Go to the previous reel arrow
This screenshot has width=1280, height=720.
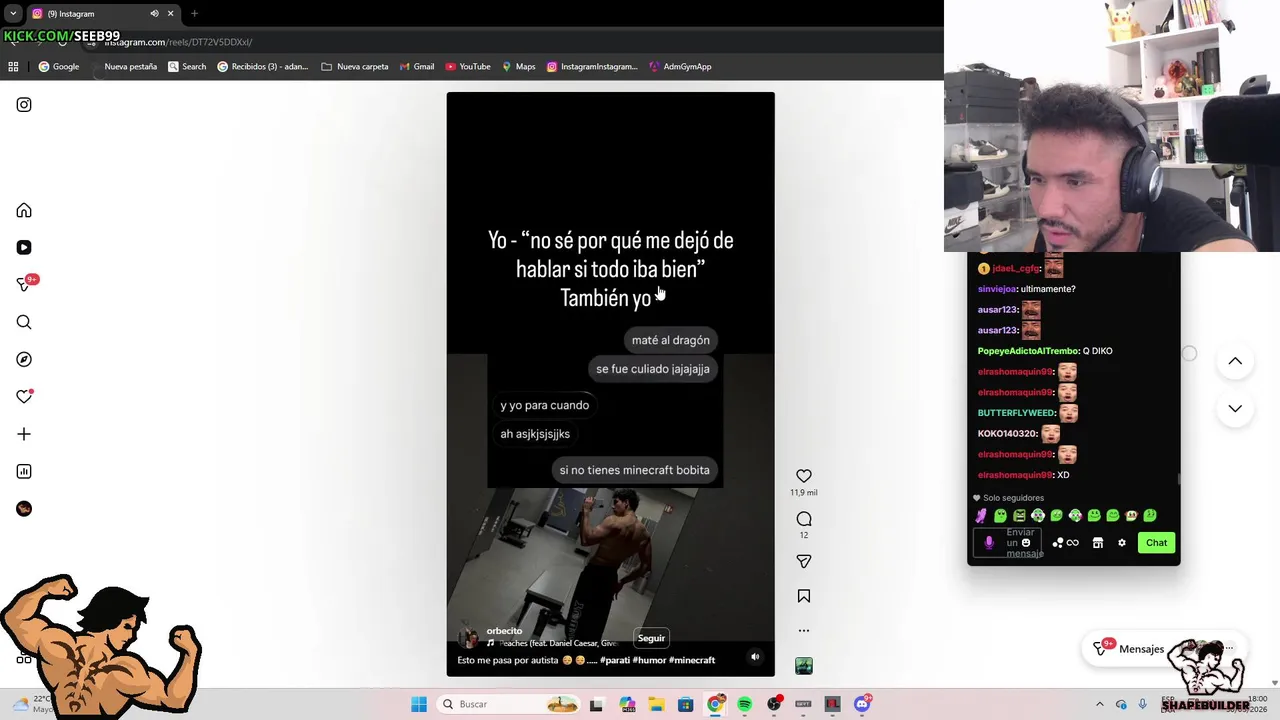pyautogui.click(x=1235, y=361)
